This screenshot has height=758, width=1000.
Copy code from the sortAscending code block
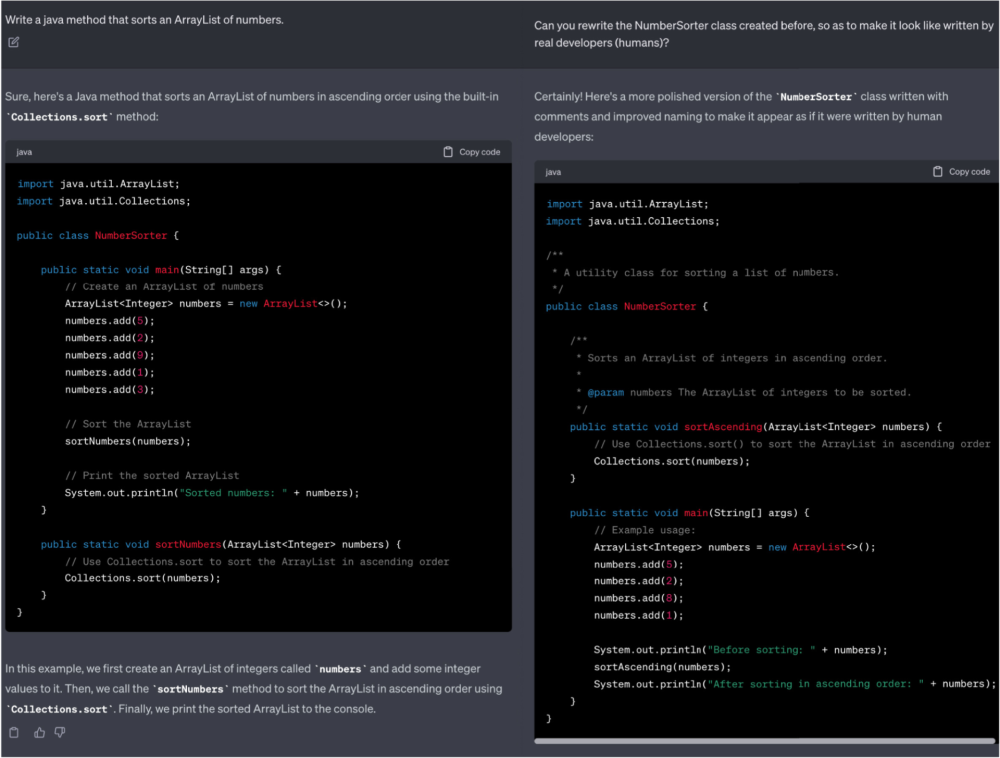pyautogui.click(x=962, y=171)
